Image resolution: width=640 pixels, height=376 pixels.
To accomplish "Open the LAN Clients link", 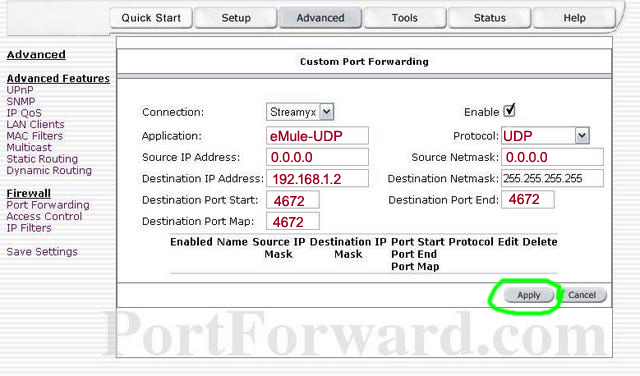I will click(x=36, y=125).
